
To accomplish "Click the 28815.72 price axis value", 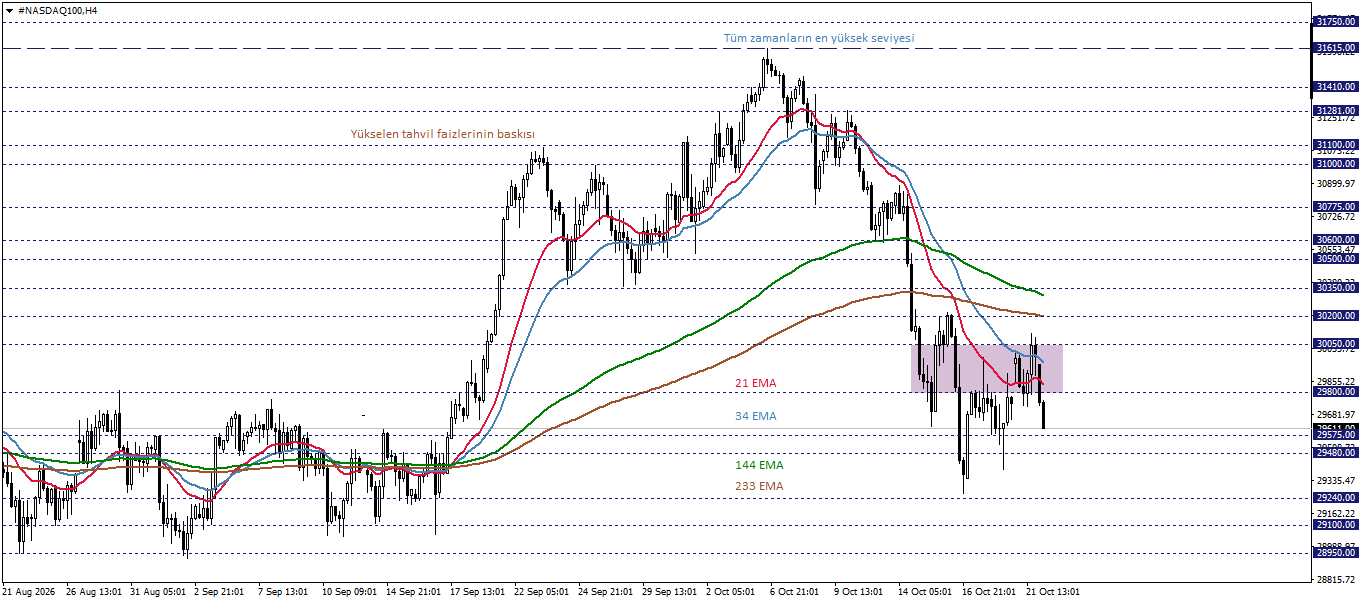I will tap(1336, 579).
